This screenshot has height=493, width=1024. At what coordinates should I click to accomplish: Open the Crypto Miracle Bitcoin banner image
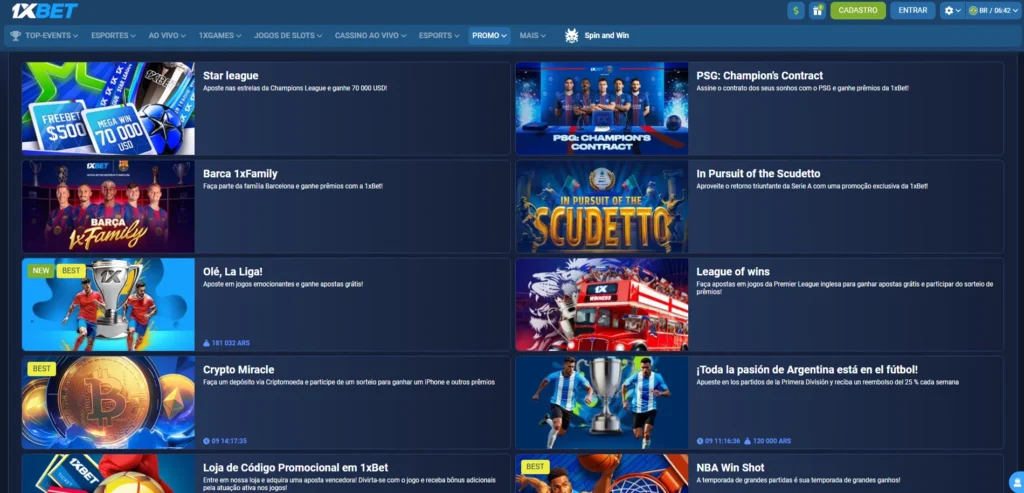[x=108, y=401]
